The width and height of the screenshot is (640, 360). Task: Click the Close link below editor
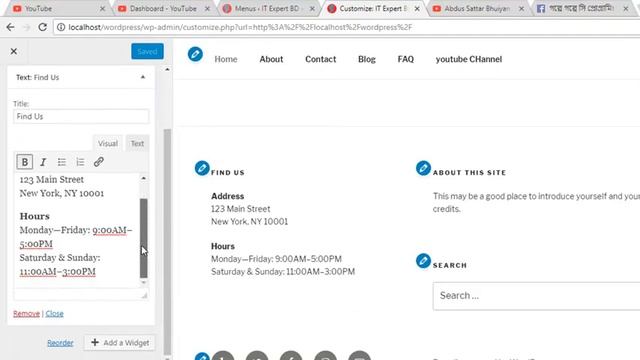tap(54, 313)
